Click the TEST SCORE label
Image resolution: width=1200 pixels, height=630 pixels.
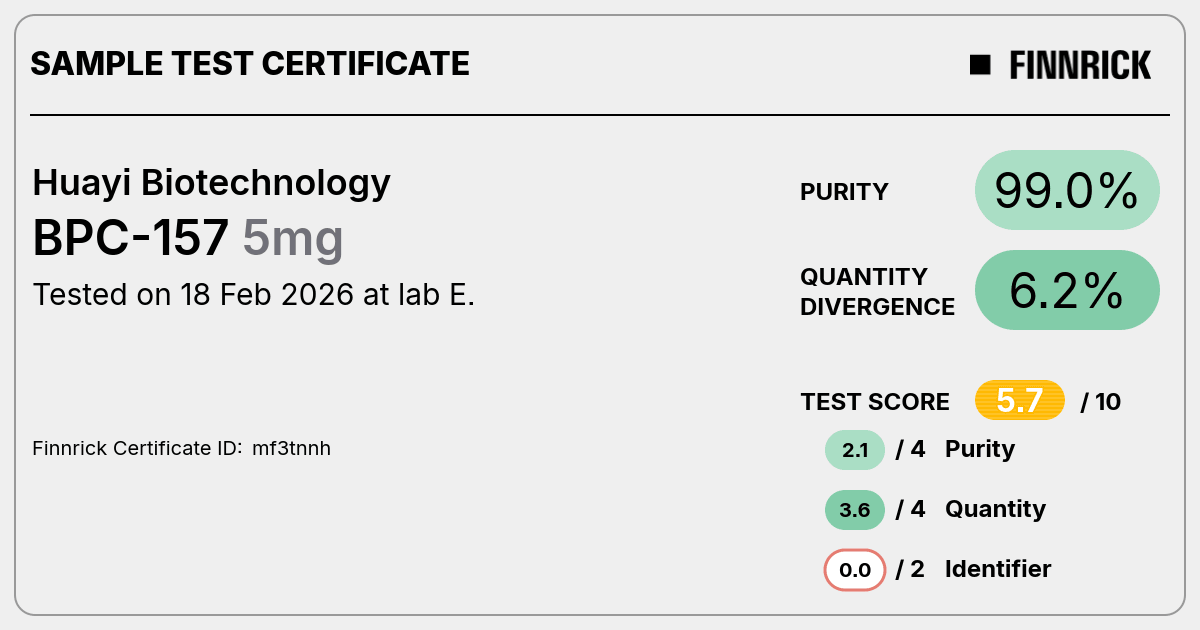(875, 402)
